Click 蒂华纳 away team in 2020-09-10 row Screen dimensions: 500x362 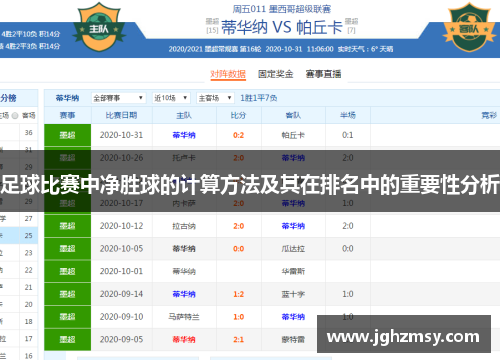tap(293, 317)
